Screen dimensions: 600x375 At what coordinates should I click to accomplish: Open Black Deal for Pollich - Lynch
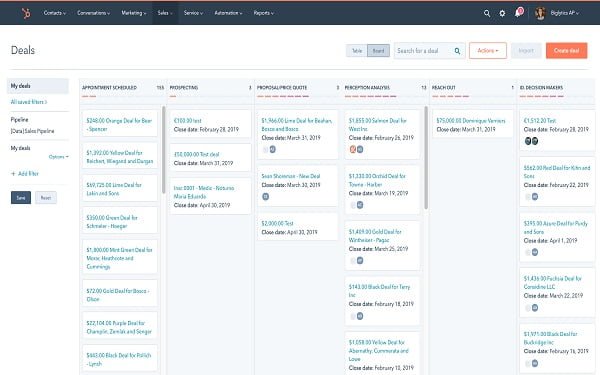point(119,359)
